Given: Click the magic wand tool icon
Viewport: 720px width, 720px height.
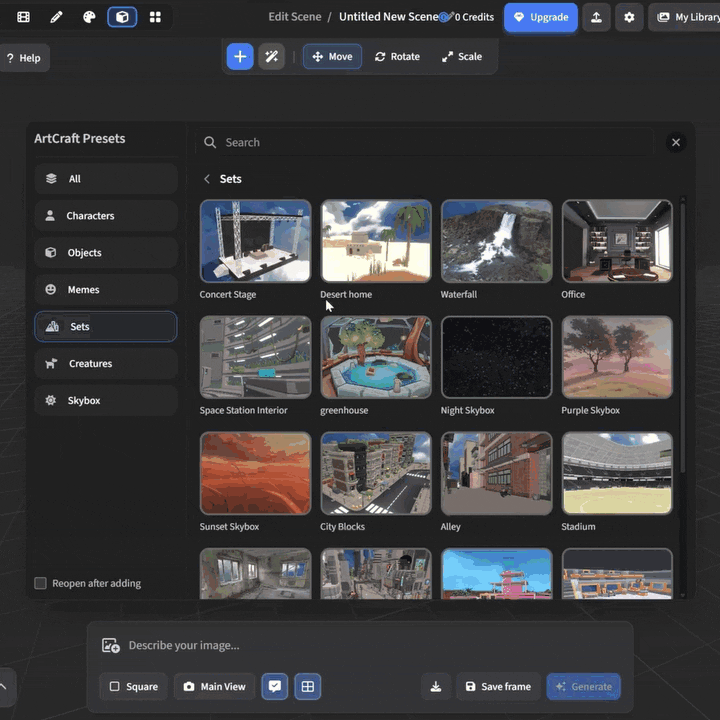Looking at the screenshot, I should (x=271, y=57).
